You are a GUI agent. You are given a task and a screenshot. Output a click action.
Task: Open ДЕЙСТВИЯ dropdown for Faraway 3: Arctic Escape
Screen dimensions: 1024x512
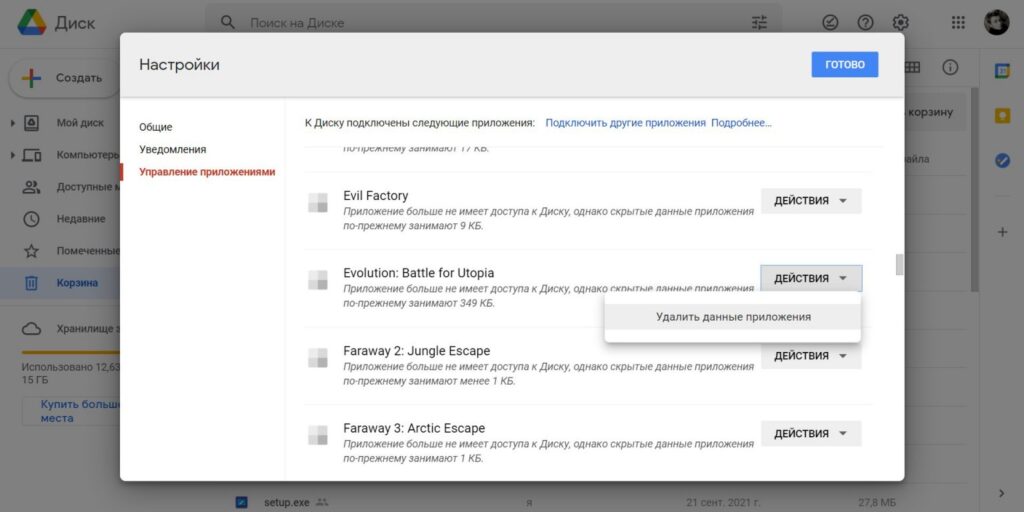tap(811, 434)
